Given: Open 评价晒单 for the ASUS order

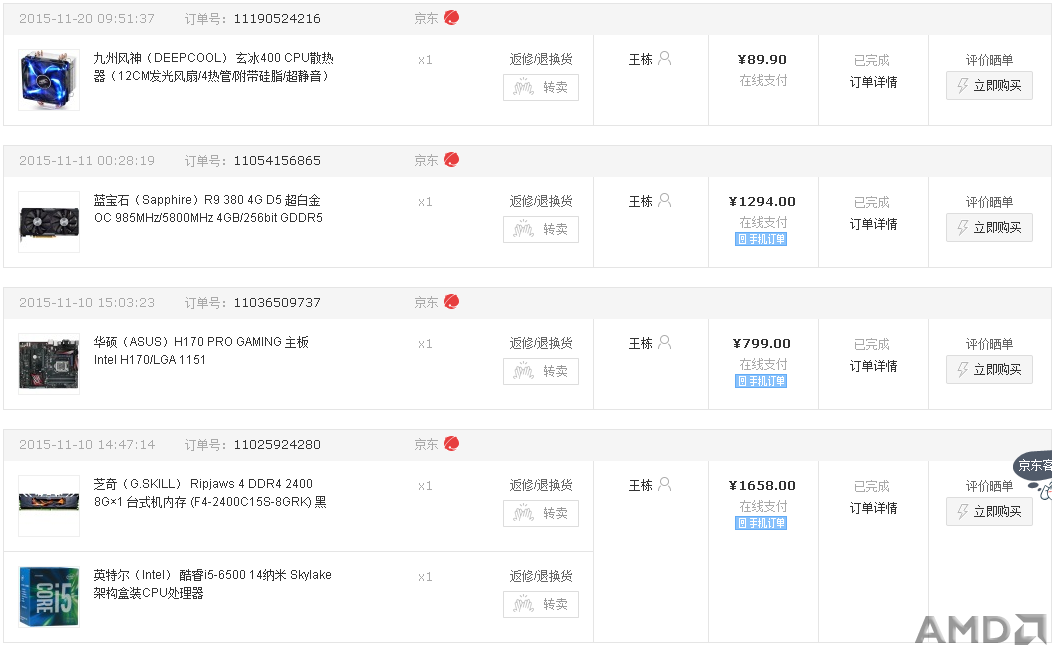Looking at the screenshot, I should click(989, 344).
